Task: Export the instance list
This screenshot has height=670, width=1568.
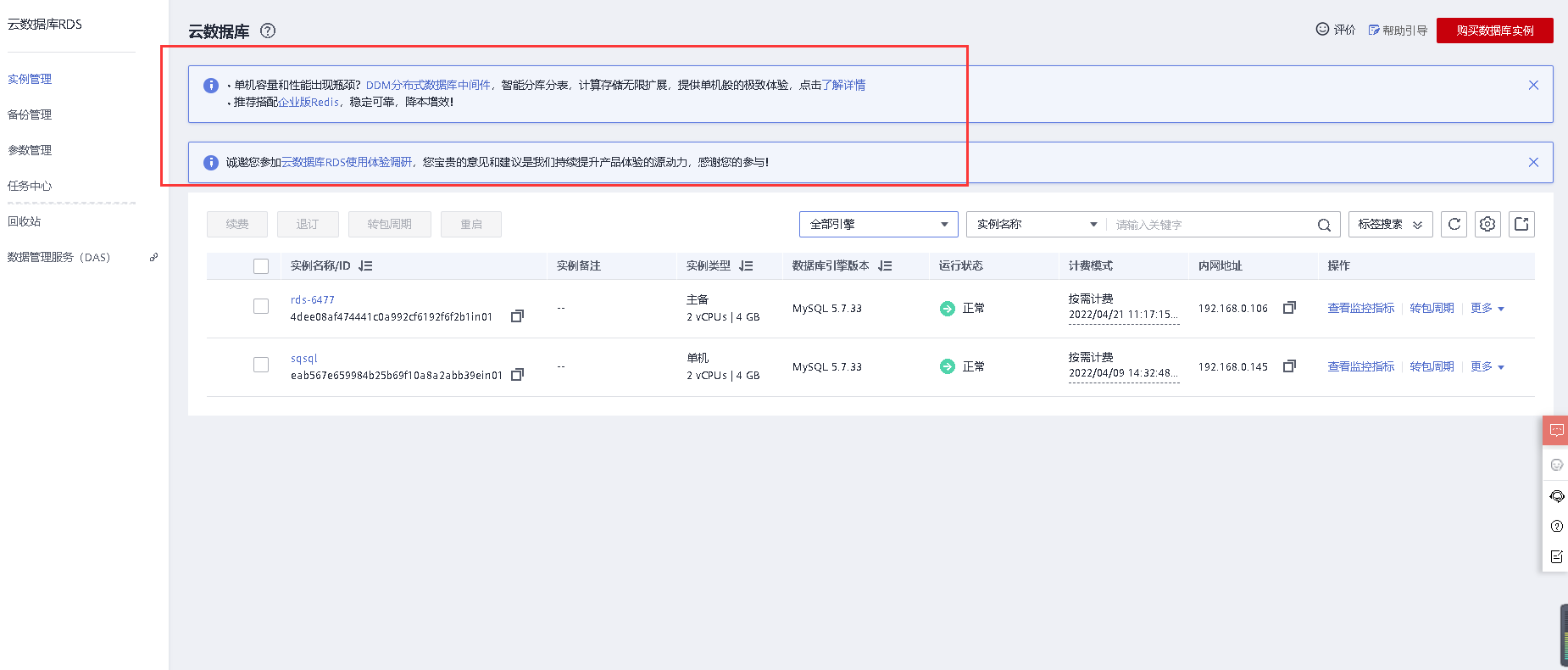Action: 1521,224
